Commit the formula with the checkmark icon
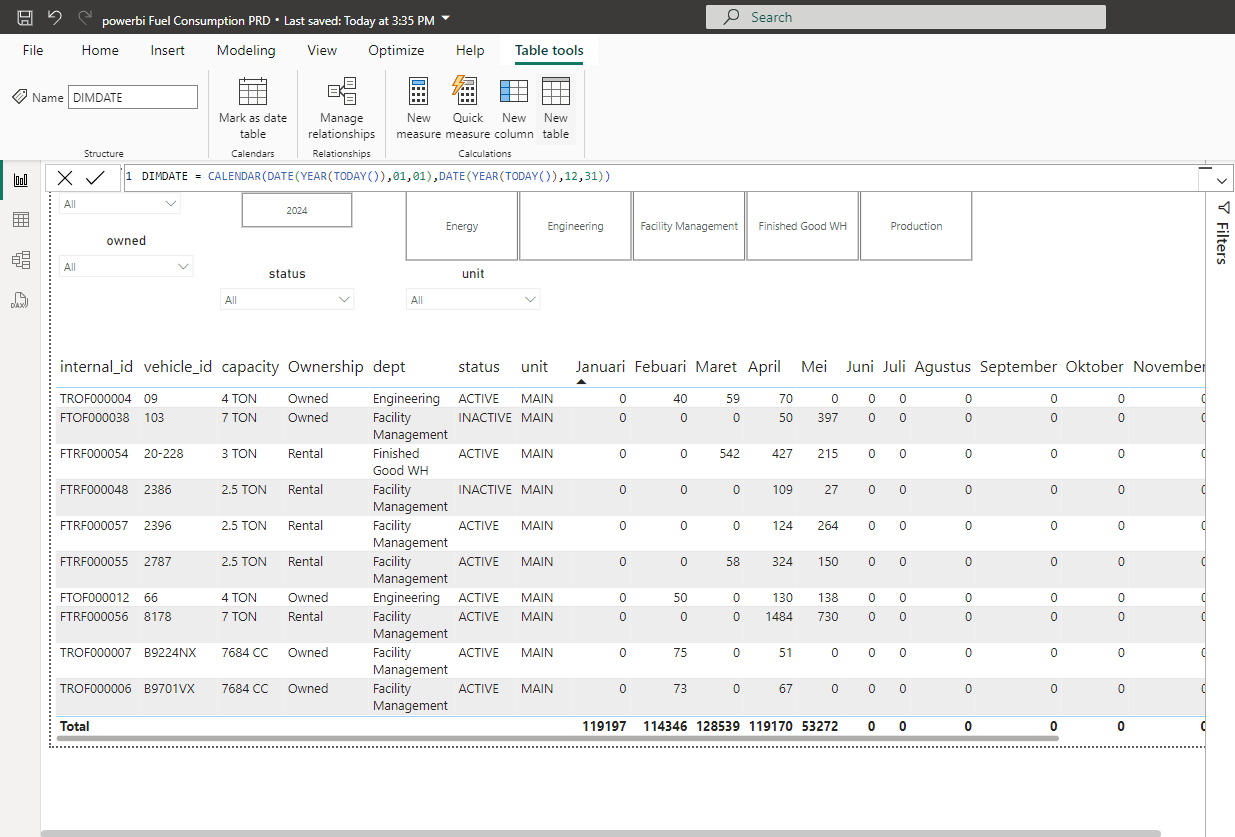Screen dimensions: 1235x837 pos(95,178)
